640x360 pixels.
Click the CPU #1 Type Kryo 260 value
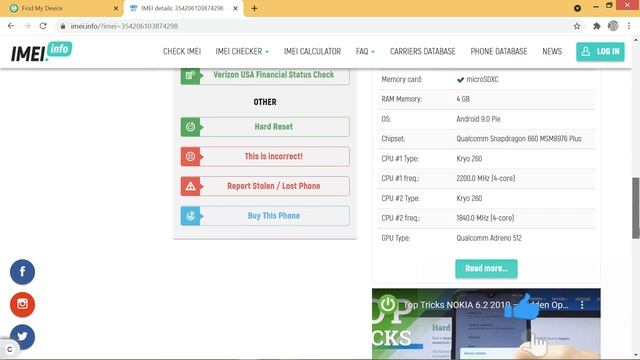pyautogui.click(x=469, y=159)
